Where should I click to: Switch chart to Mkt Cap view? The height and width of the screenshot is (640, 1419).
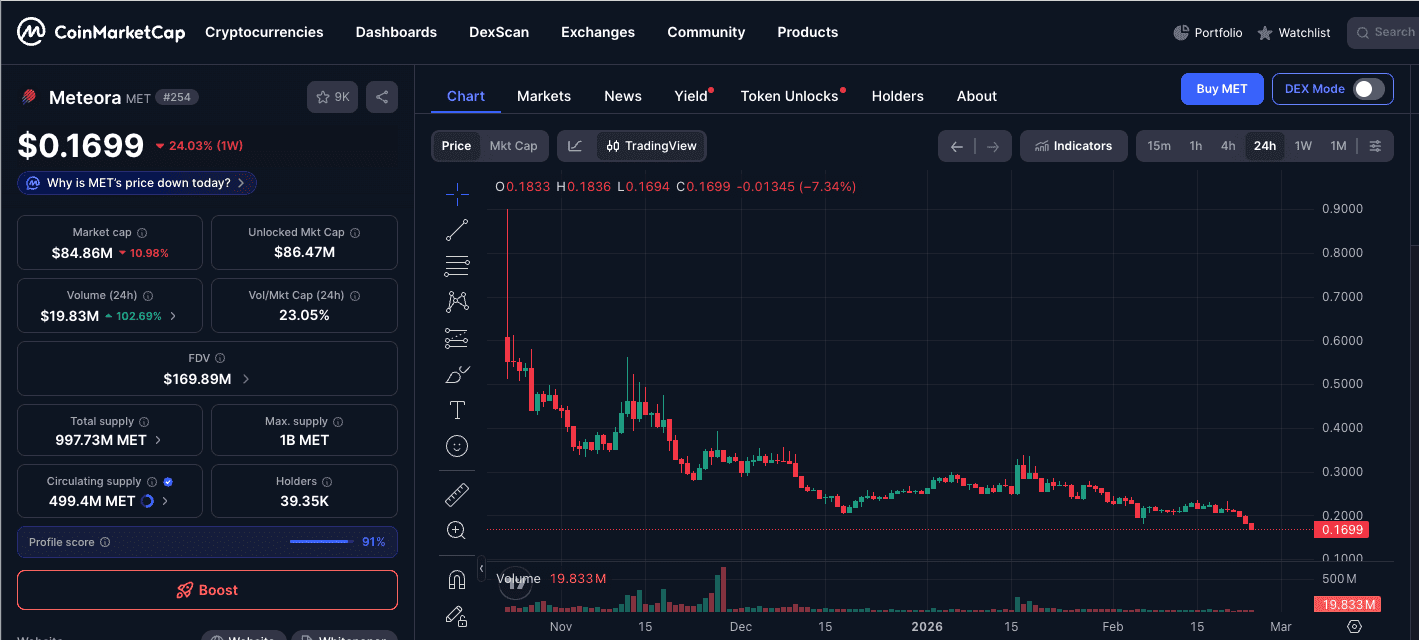pyautogui.click(x=513, y=146)
